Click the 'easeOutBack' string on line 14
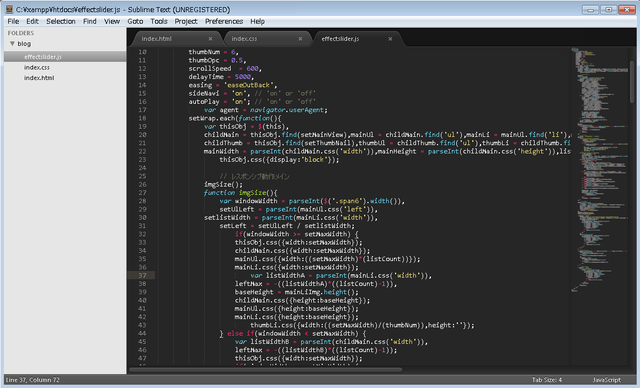This screenshot has height=388, width=640. (x=250, y=85)
